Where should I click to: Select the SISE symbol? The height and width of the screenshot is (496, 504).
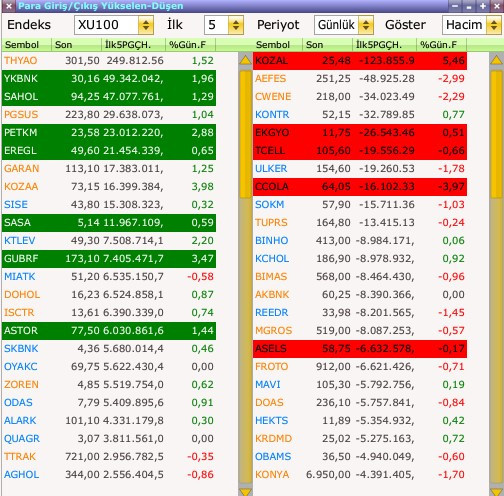pyautogui.click(x=16, y=205)
